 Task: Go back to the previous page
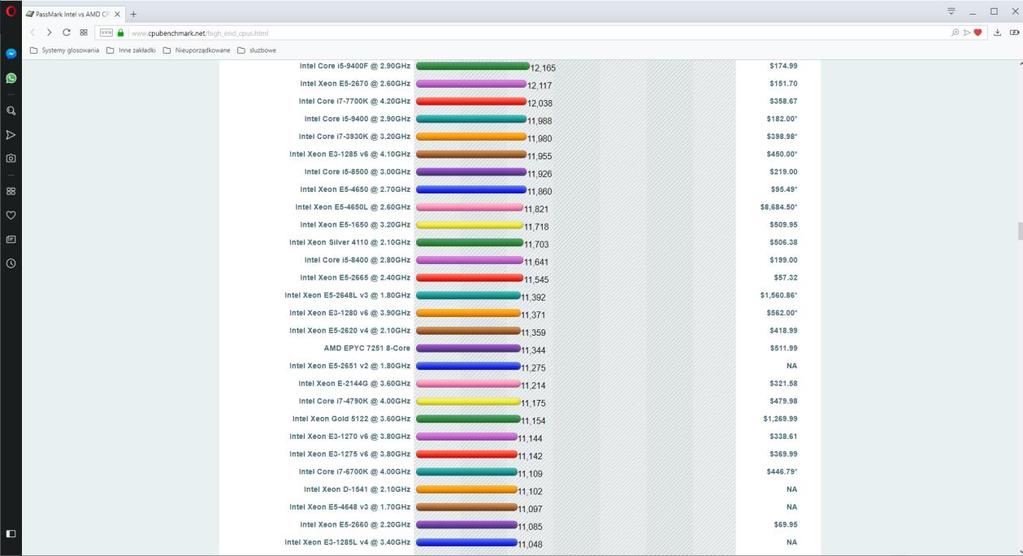point(32,33)
